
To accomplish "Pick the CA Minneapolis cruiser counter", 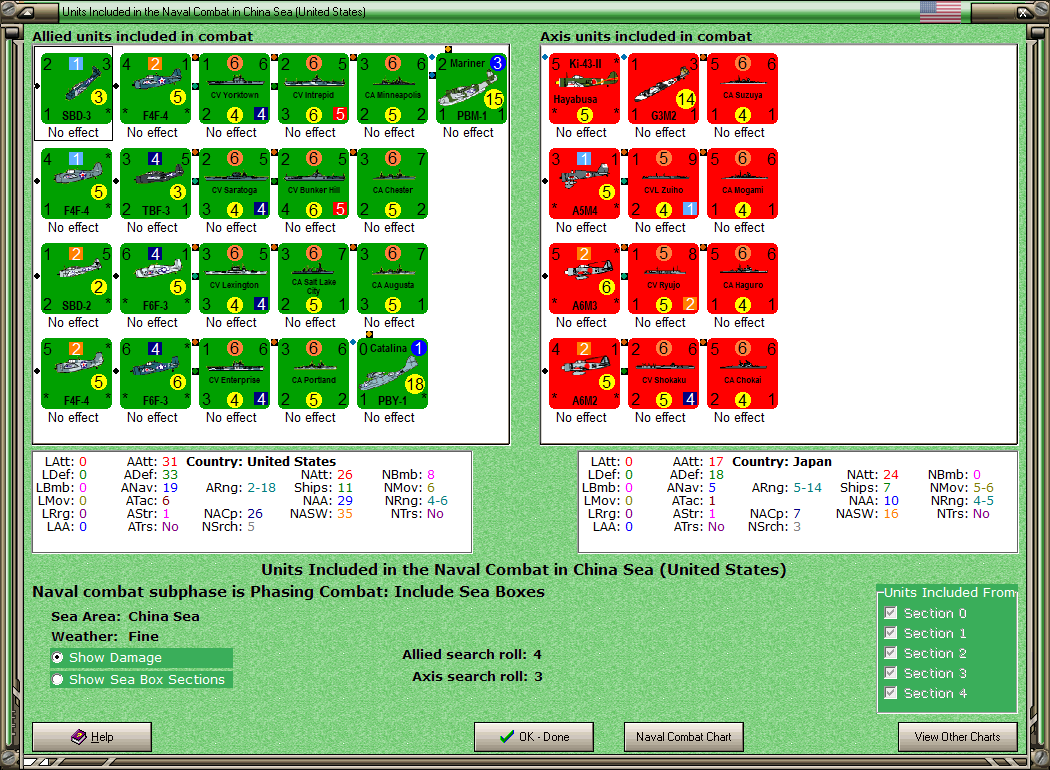I will (x=392, y=88).
